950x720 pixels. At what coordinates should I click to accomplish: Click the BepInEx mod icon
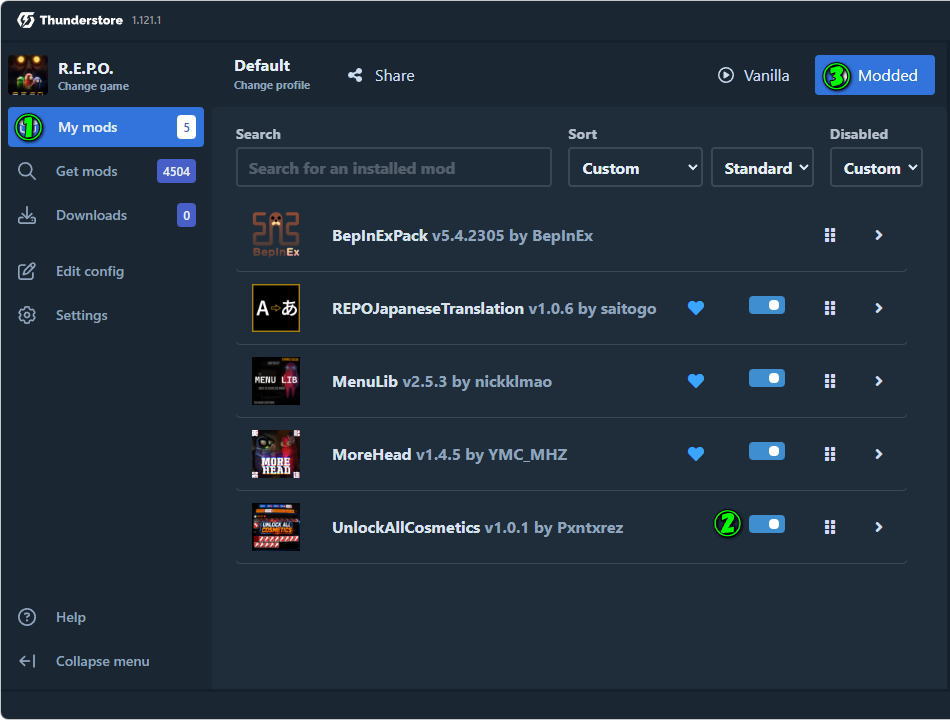pos(276,235)
